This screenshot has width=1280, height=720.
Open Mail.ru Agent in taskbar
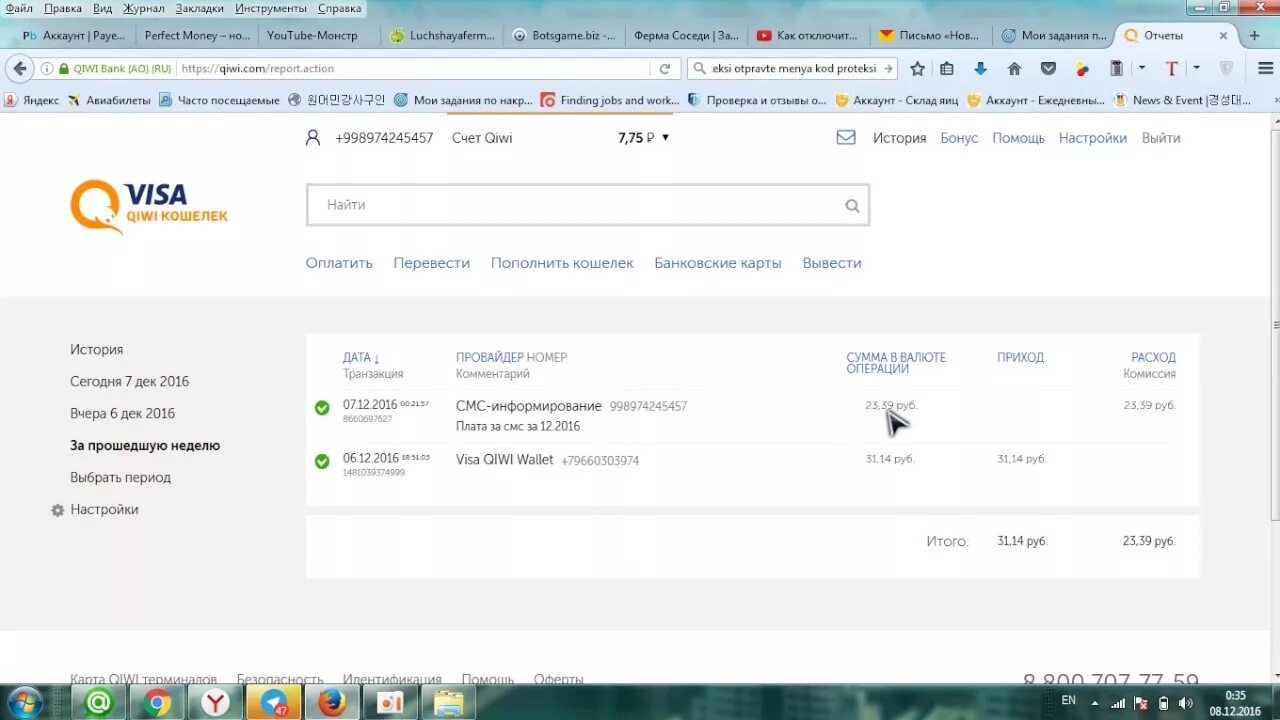pyautogui.click(x=99, y=703)
